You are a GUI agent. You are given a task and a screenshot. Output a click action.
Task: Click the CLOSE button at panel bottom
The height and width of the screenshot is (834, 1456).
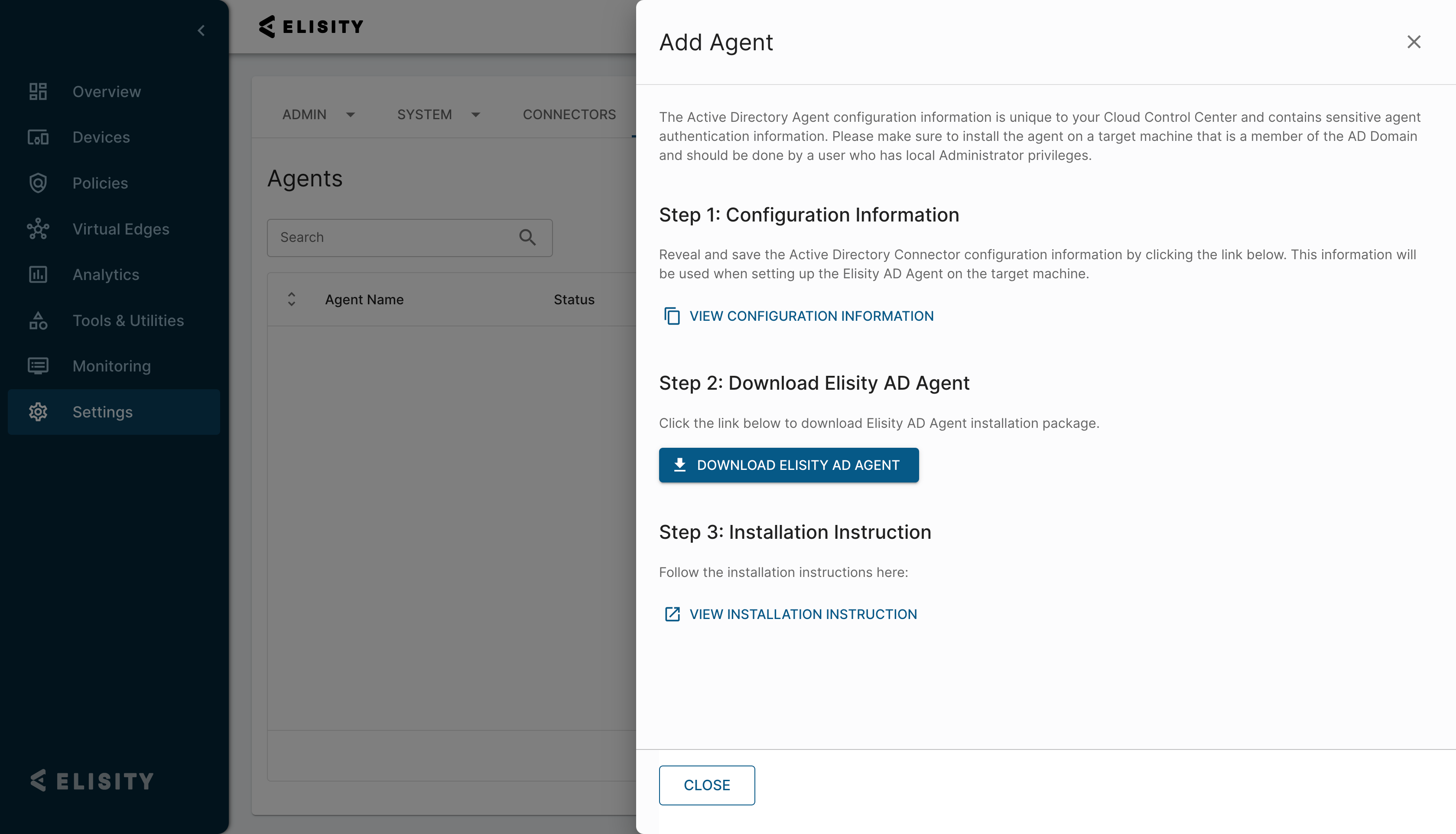(706, 785)
